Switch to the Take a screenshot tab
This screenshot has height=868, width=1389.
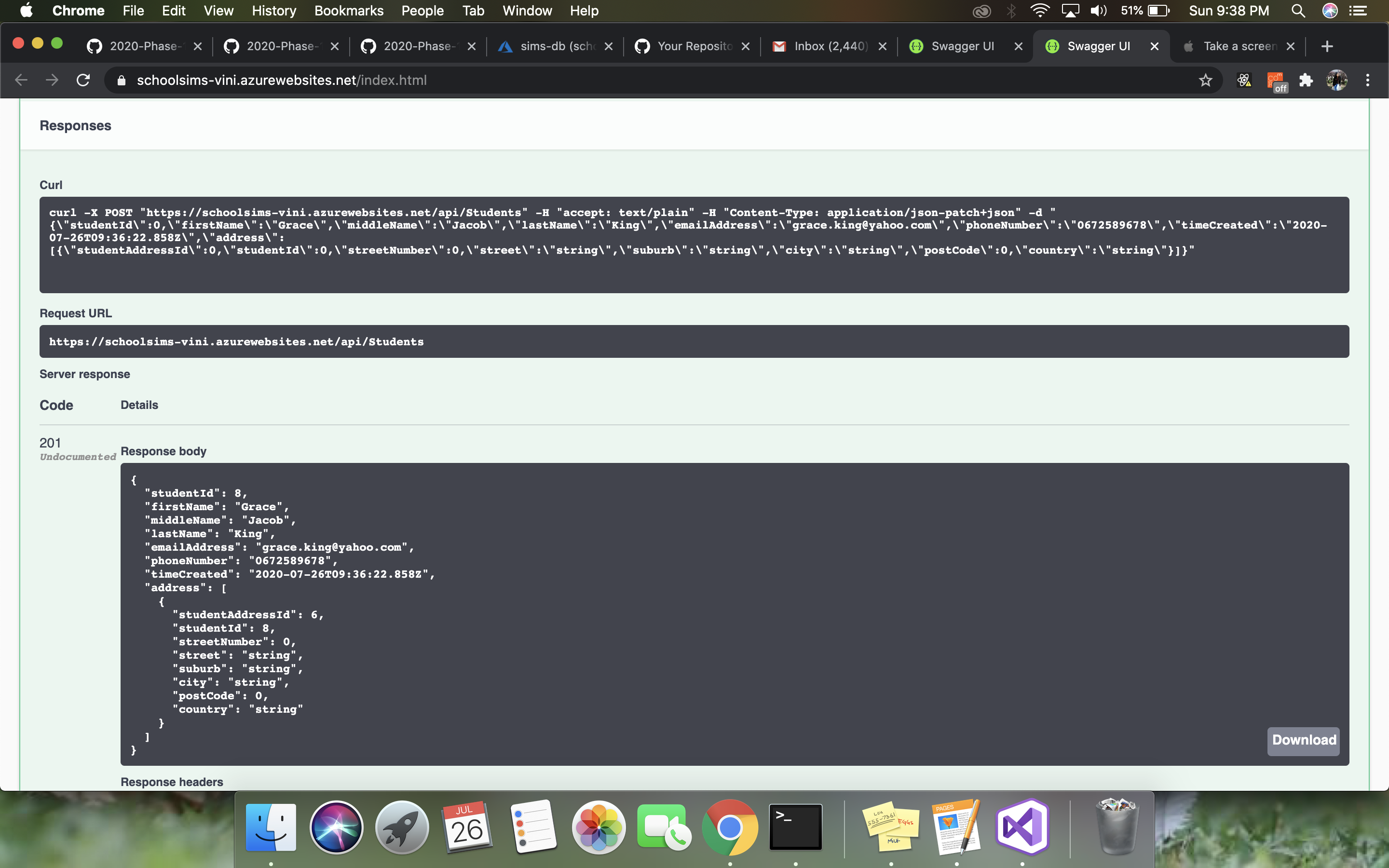tap(1239, 46)
